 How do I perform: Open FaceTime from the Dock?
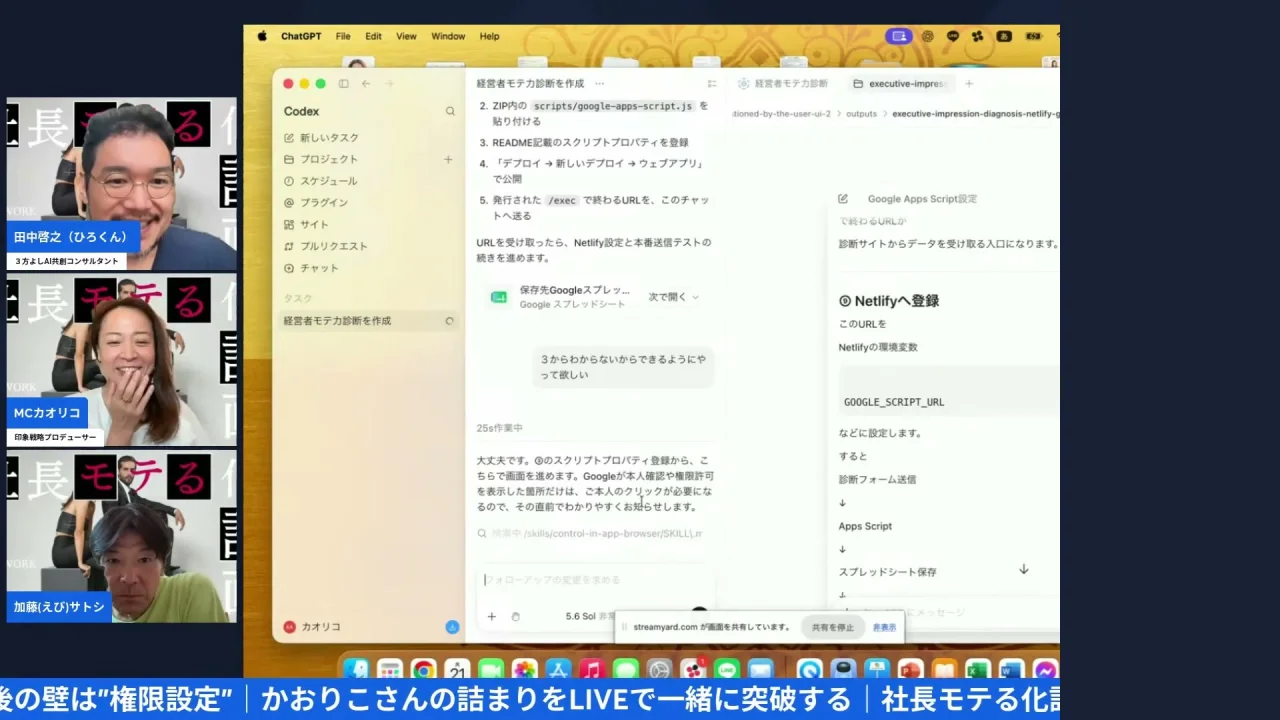click(491, 670)
